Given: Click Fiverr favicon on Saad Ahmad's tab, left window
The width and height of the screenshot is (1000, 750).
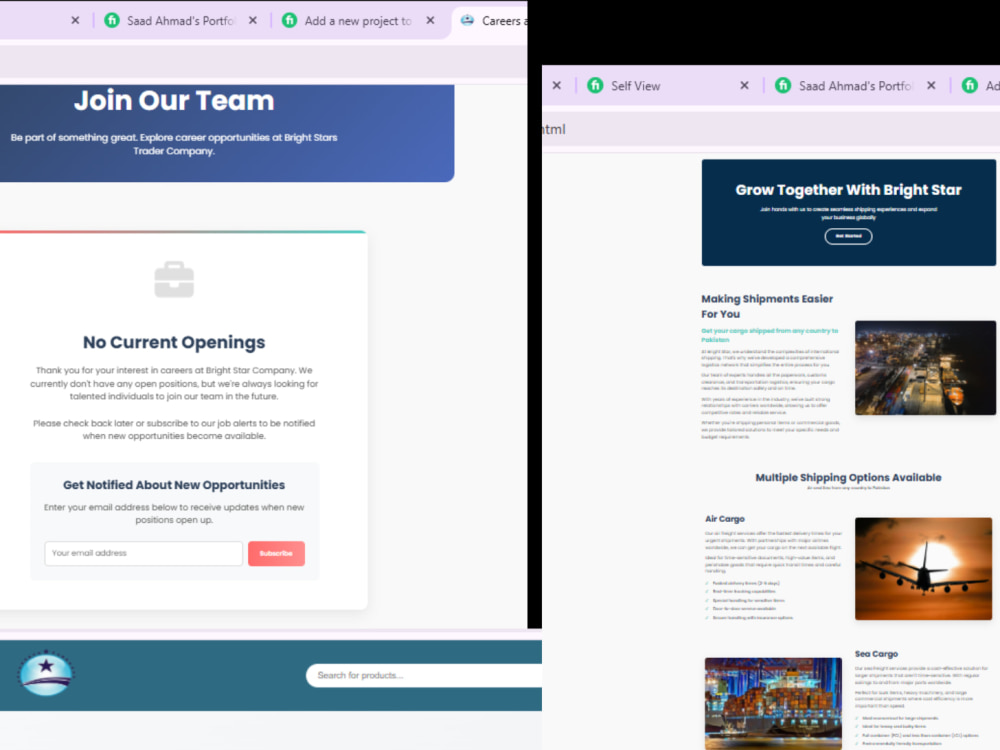Looking at the screenshot, I should (112, 20).
